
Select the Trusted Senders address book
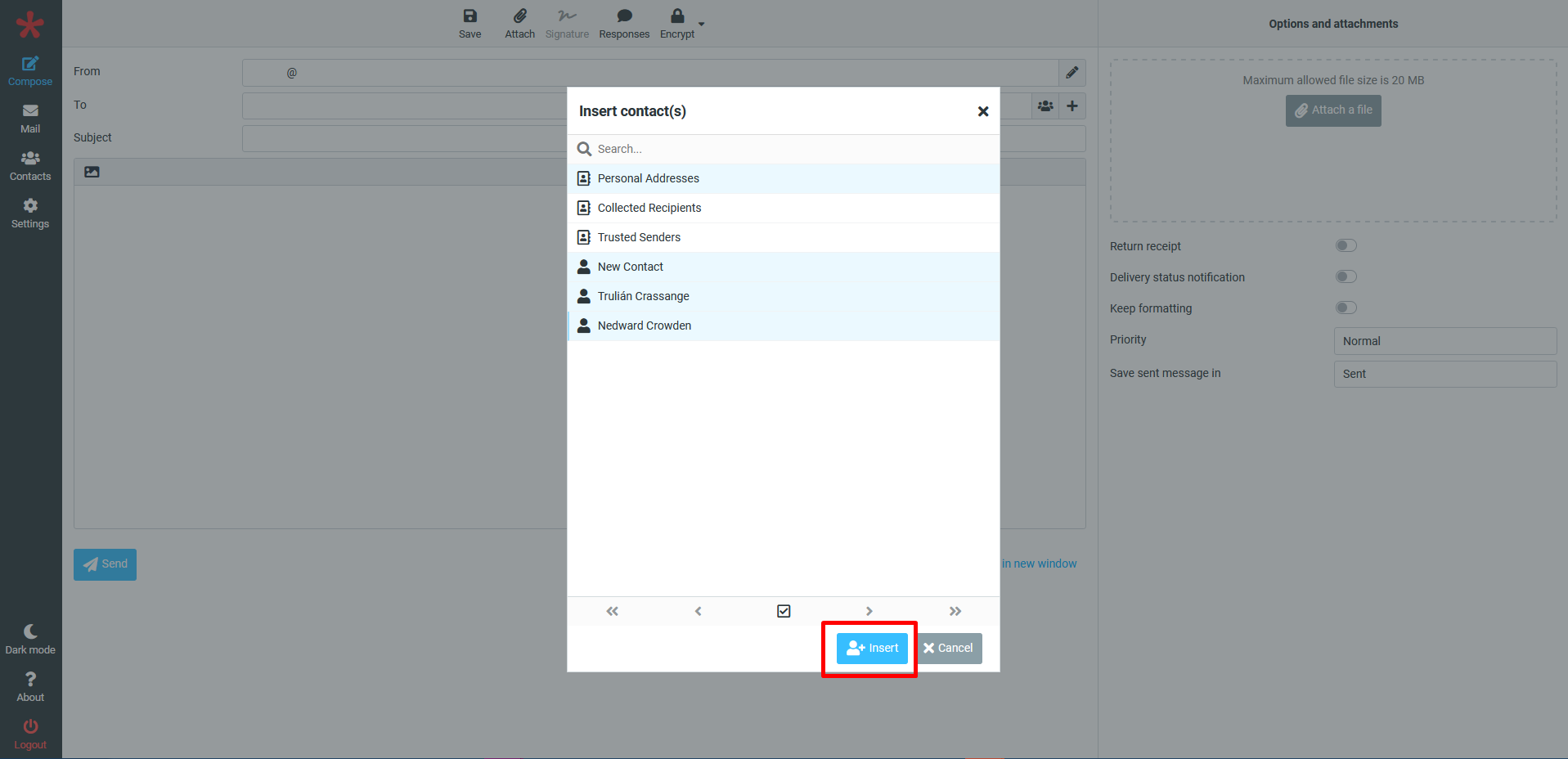(x=639, y=237)
